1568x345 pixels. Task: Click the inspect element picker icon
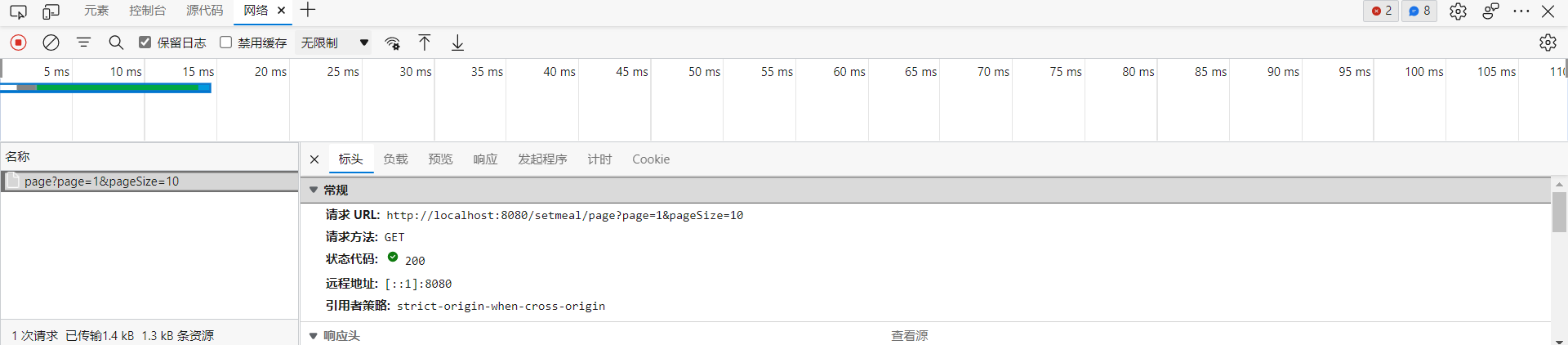click(x=18, y=11)
